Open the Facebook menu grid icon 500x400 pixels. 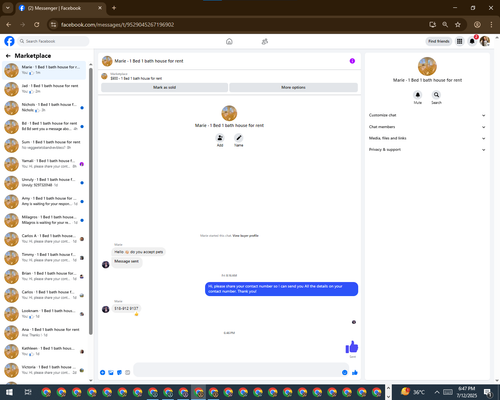point(460,41)
